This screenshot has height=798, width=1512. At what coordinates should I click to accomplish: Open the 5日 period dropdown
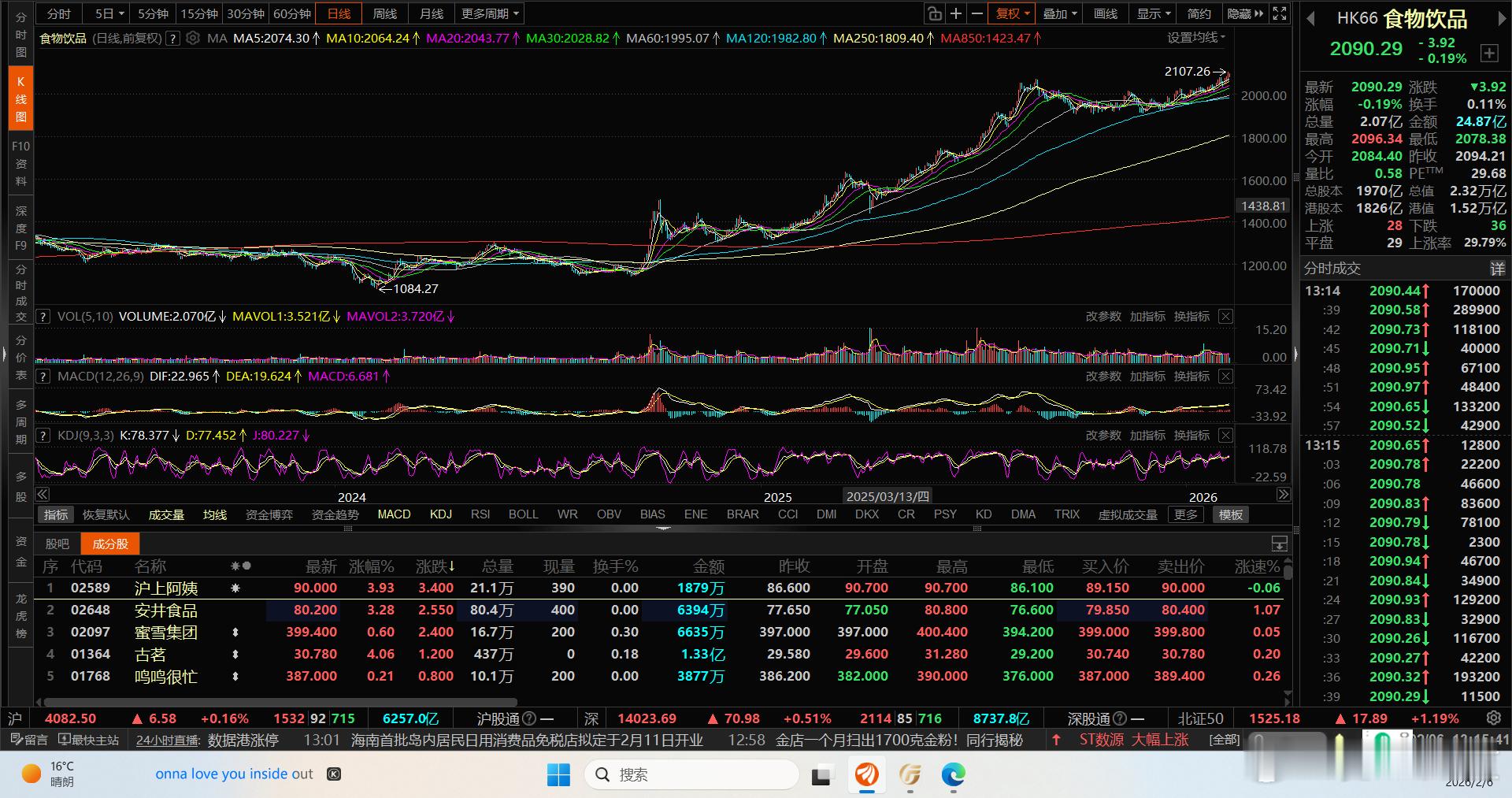point(109,13)
